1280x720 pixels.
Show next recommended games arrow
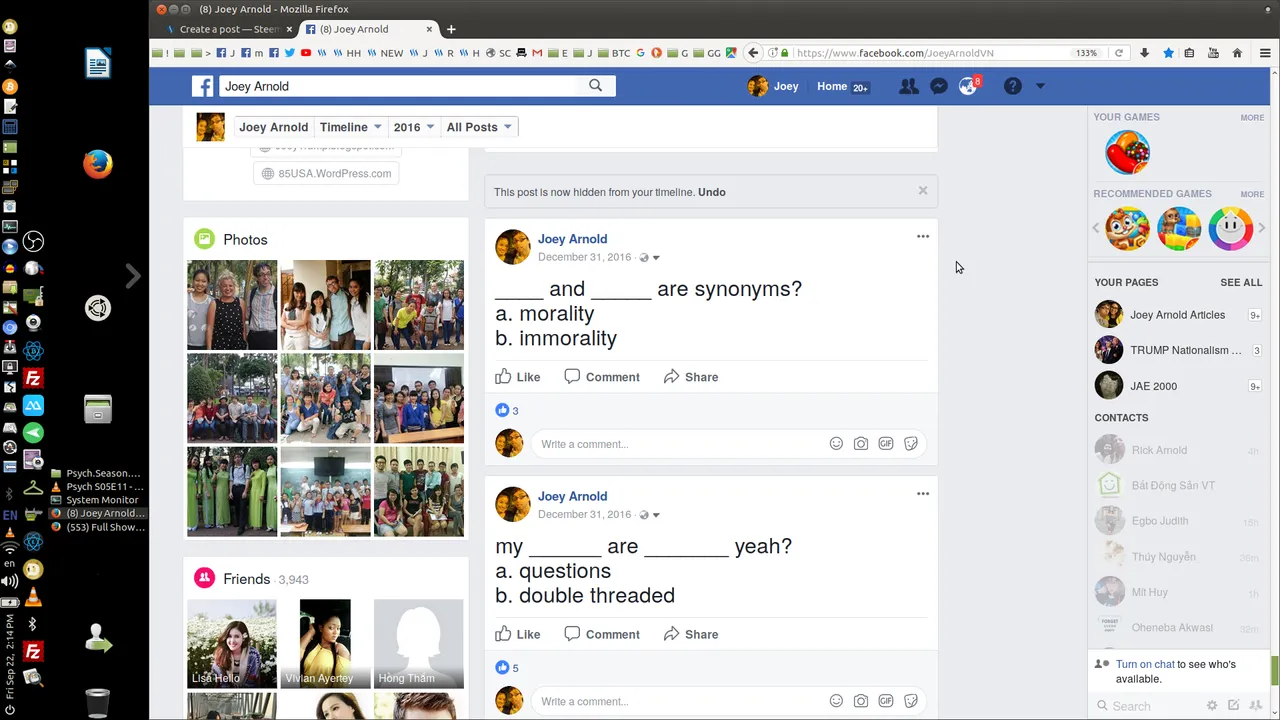(1262, 228)
